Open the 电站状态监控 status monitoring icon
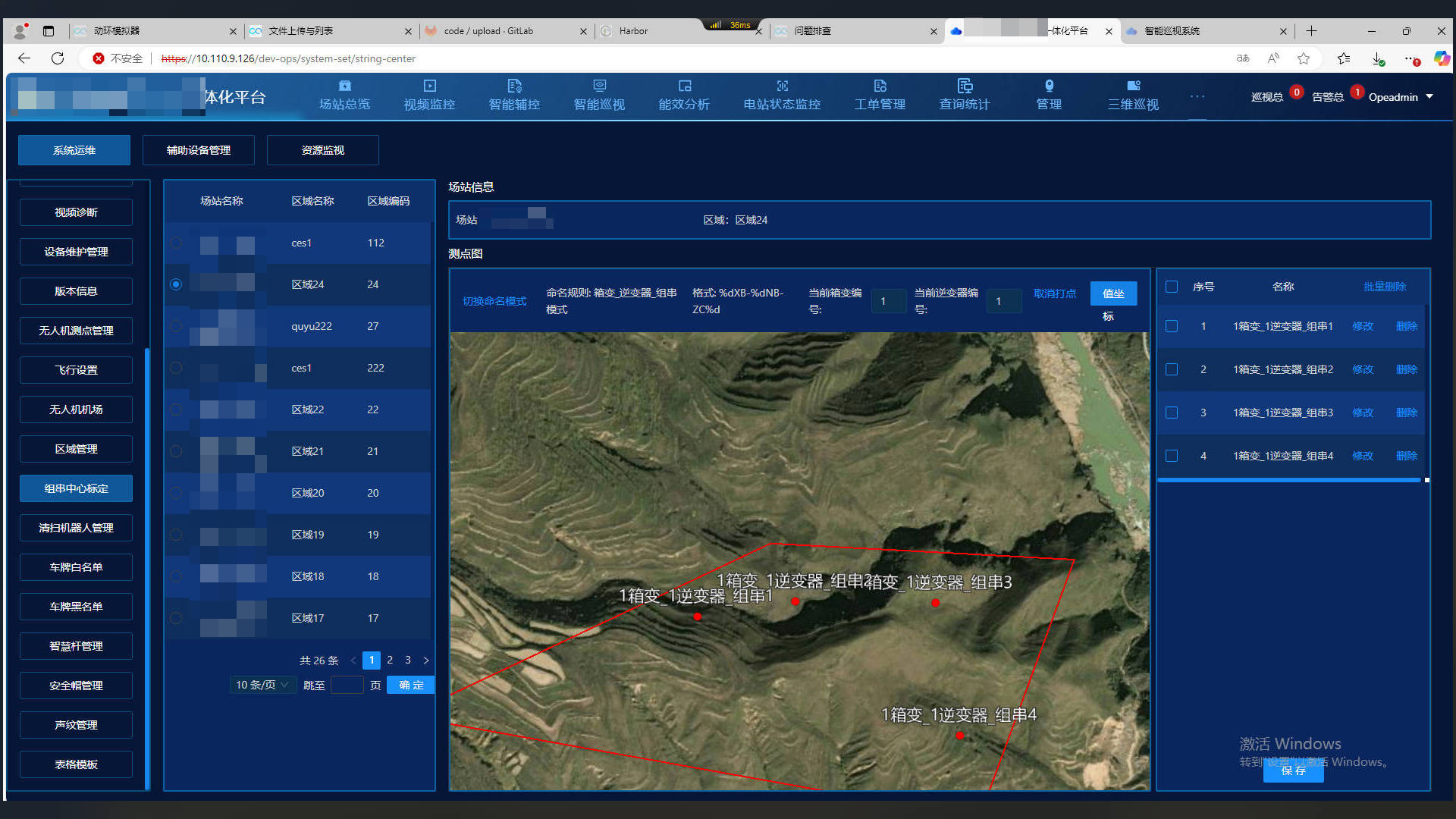1456x819 pixels. (782, 86)
